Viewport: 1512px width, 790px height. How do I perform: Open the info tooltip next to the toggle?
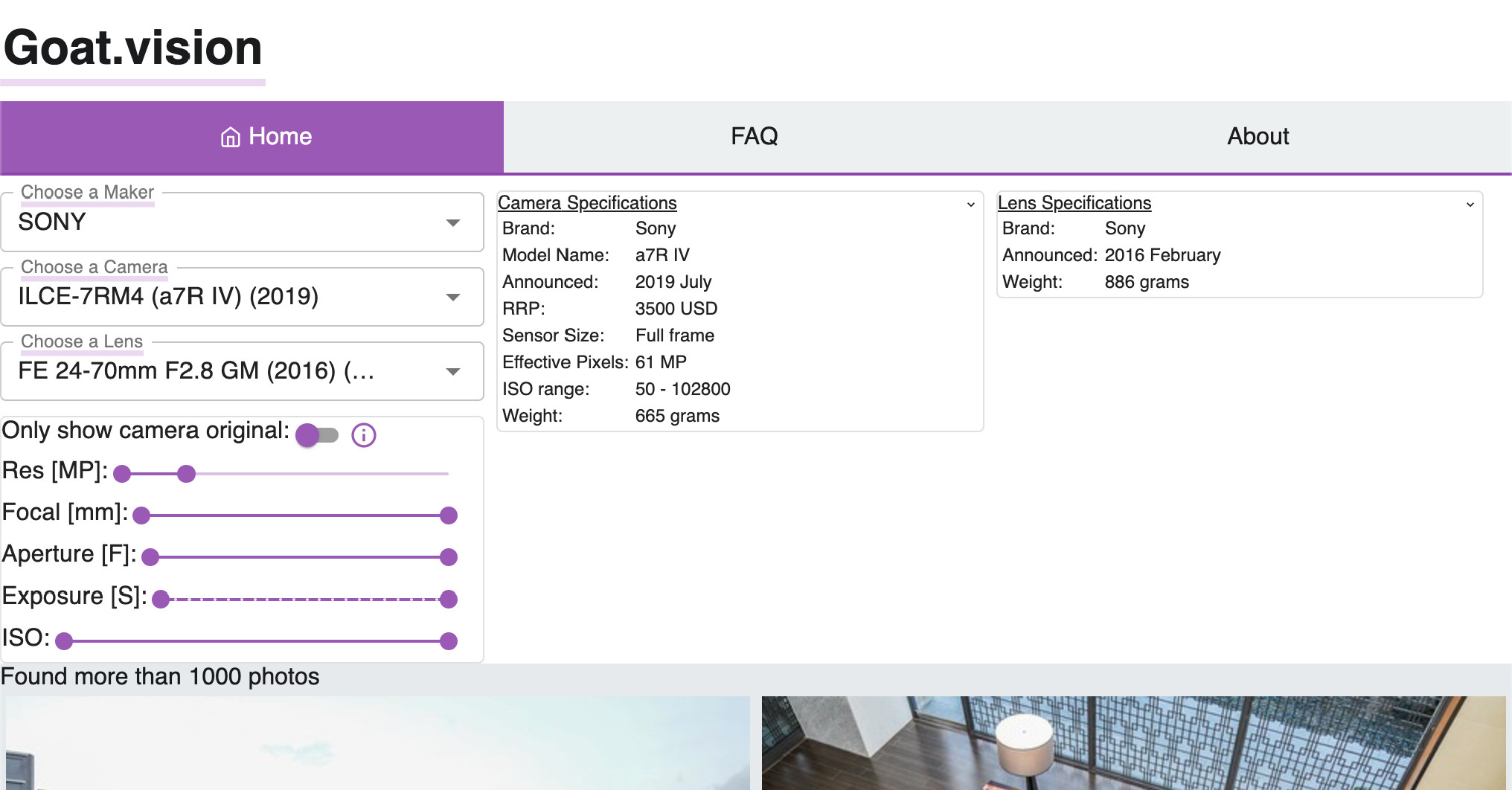click(364, 435)
